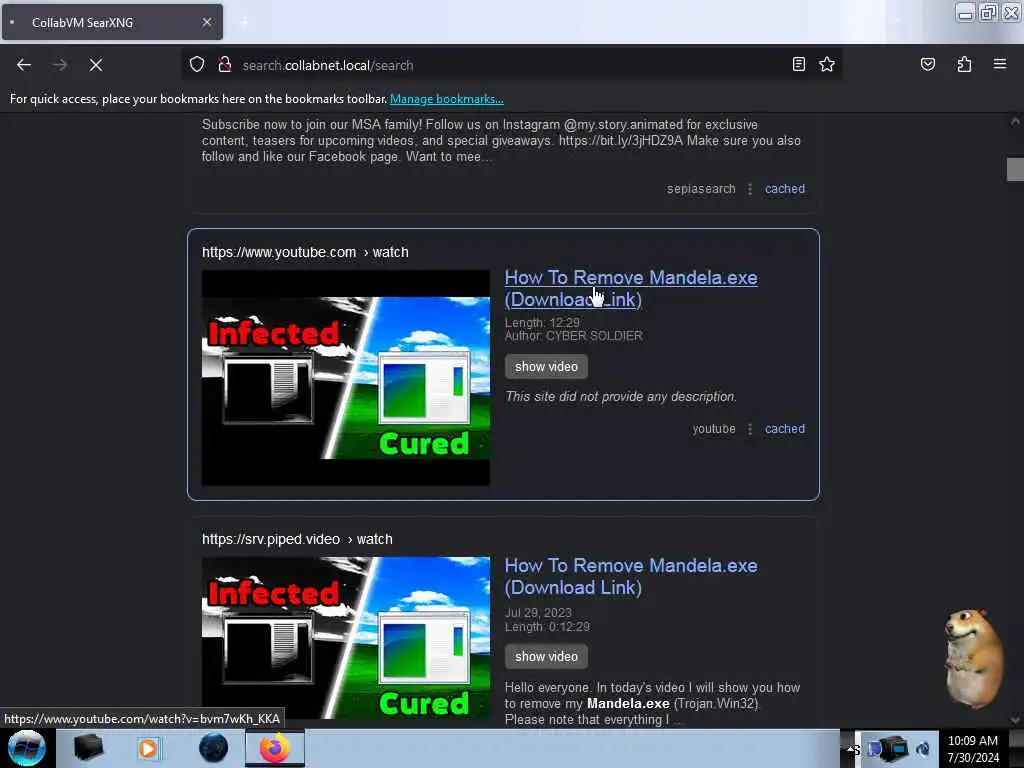Click the scrollbar up arrow
This screenshot has height=768, width=1024.
click(1015, 121)
